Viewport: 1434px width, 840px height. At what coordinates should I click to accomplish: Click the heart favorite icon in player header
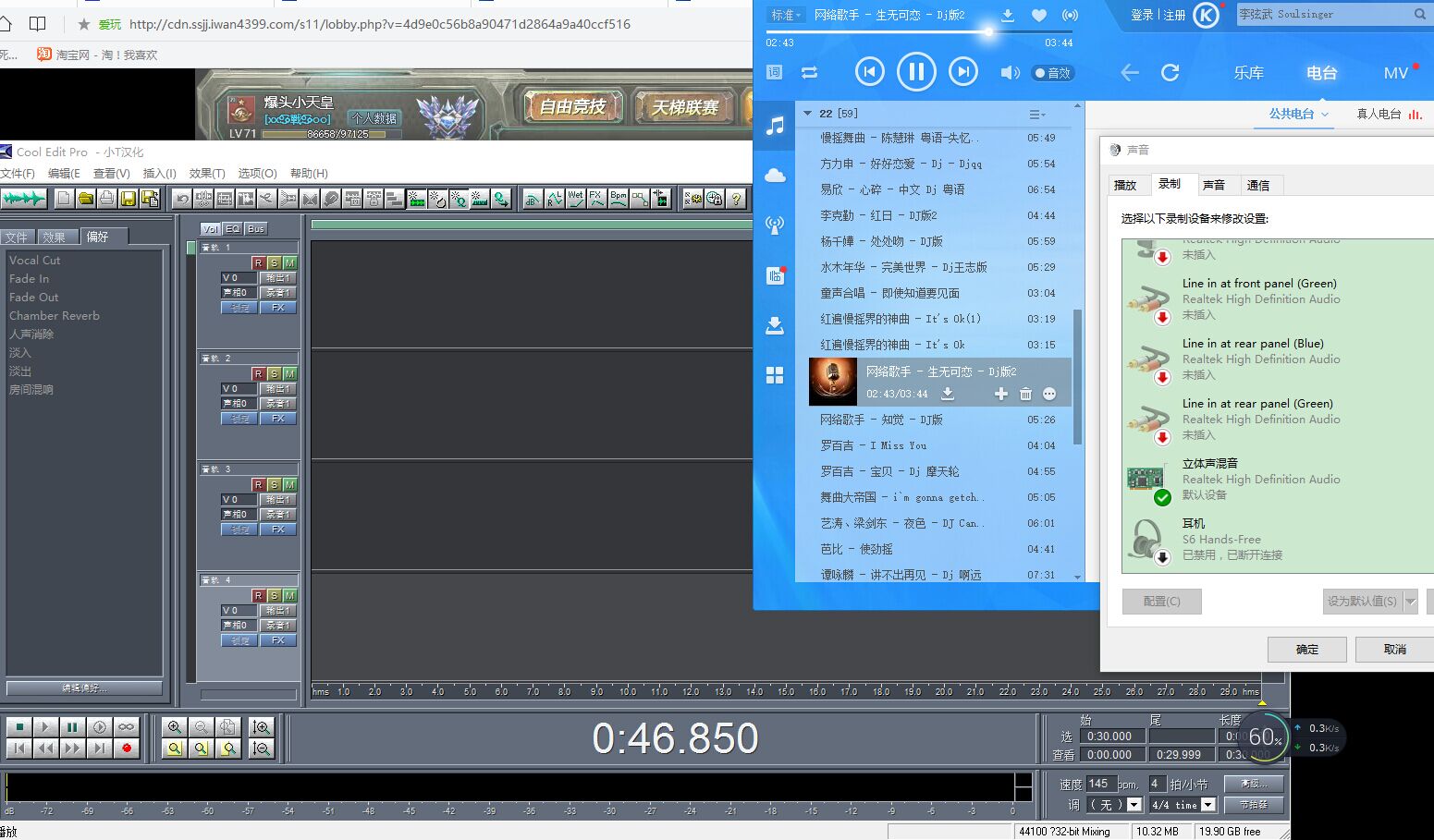click(1039, 15)
